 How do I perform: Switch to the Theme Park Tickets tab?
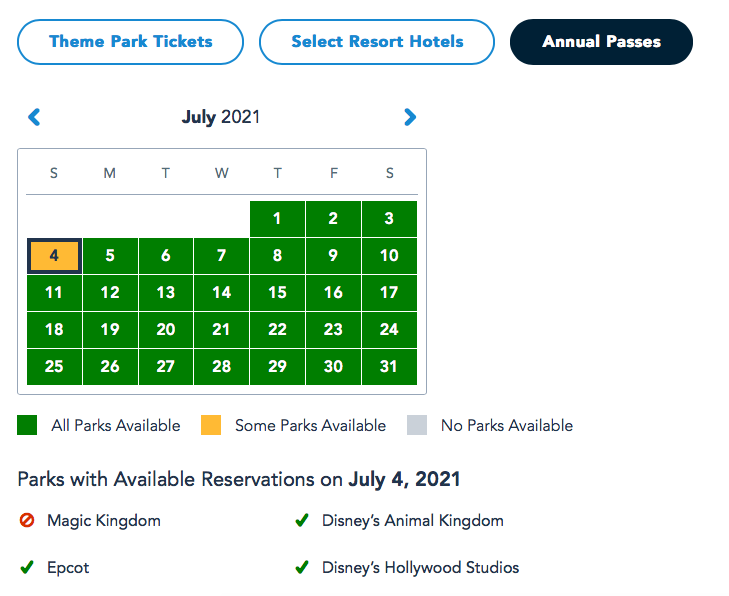tap(131, 42)
